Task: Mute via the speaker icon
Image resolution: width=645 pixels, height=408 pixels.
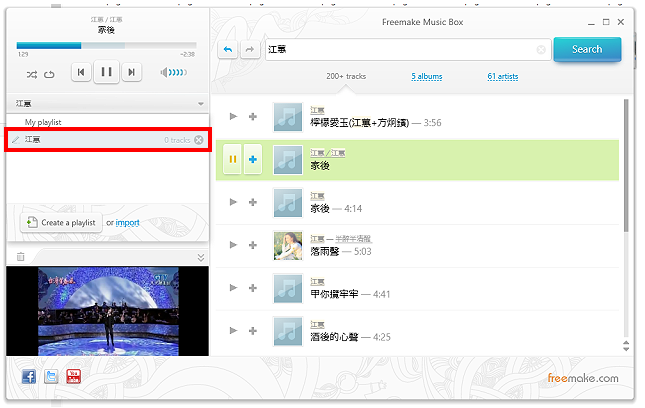Action: coord(164,73)
